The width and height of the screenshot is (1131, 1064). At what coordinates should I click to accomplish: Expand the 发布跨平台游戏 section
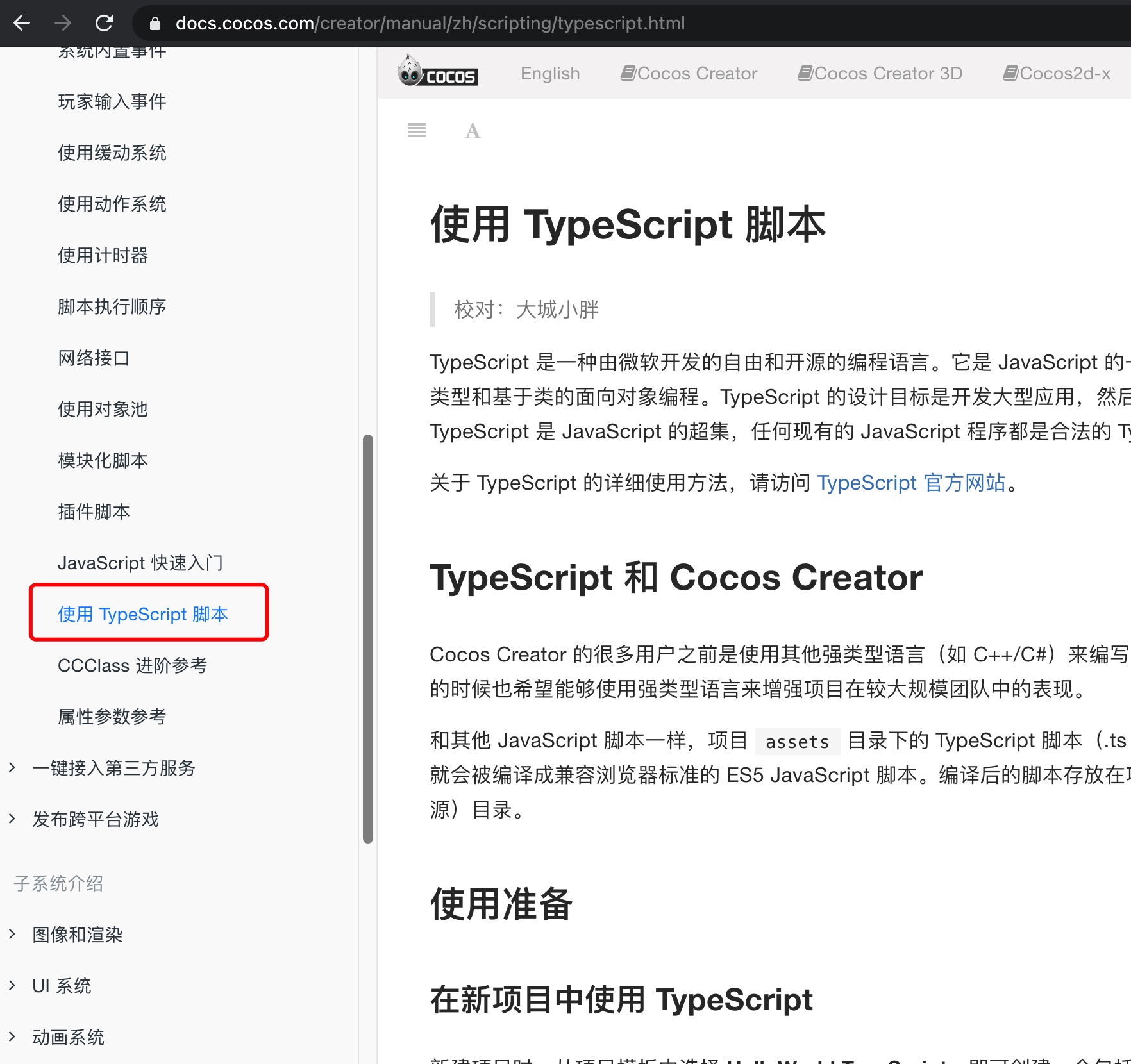(12, 819)
